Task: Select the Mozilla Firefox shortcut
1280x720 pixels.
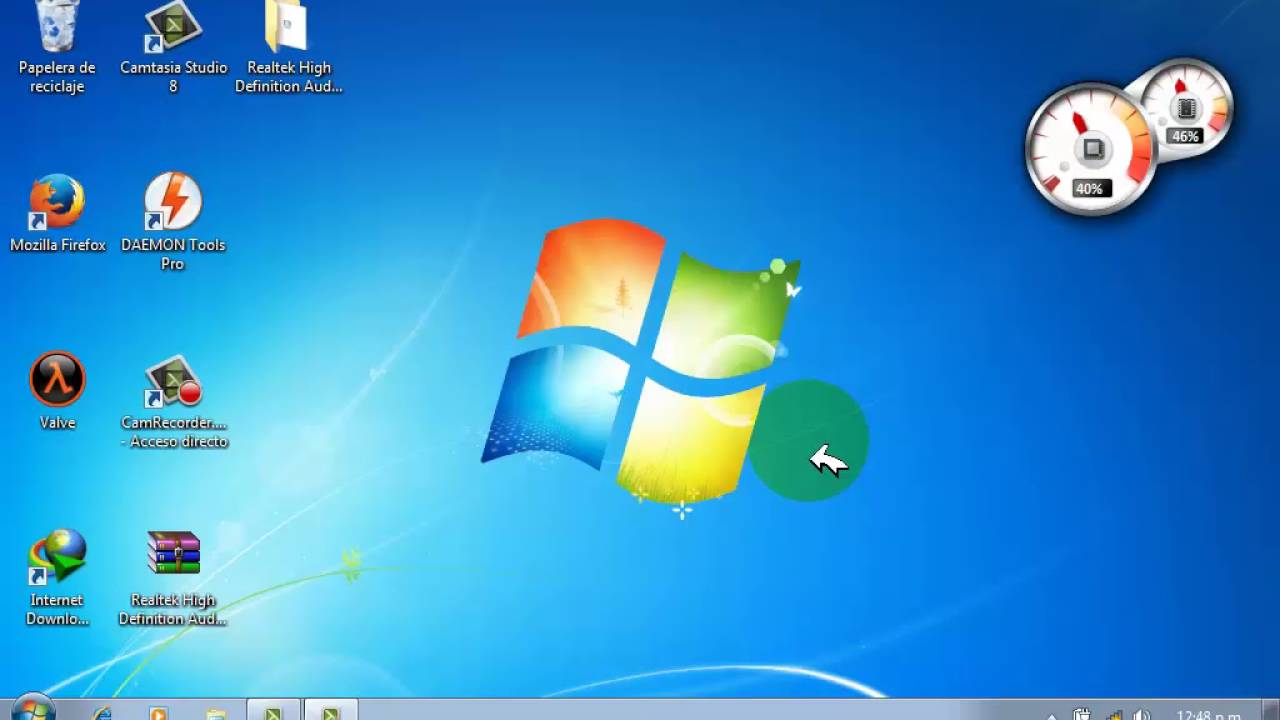Action: pyautogui.click(x=57, y=214)
